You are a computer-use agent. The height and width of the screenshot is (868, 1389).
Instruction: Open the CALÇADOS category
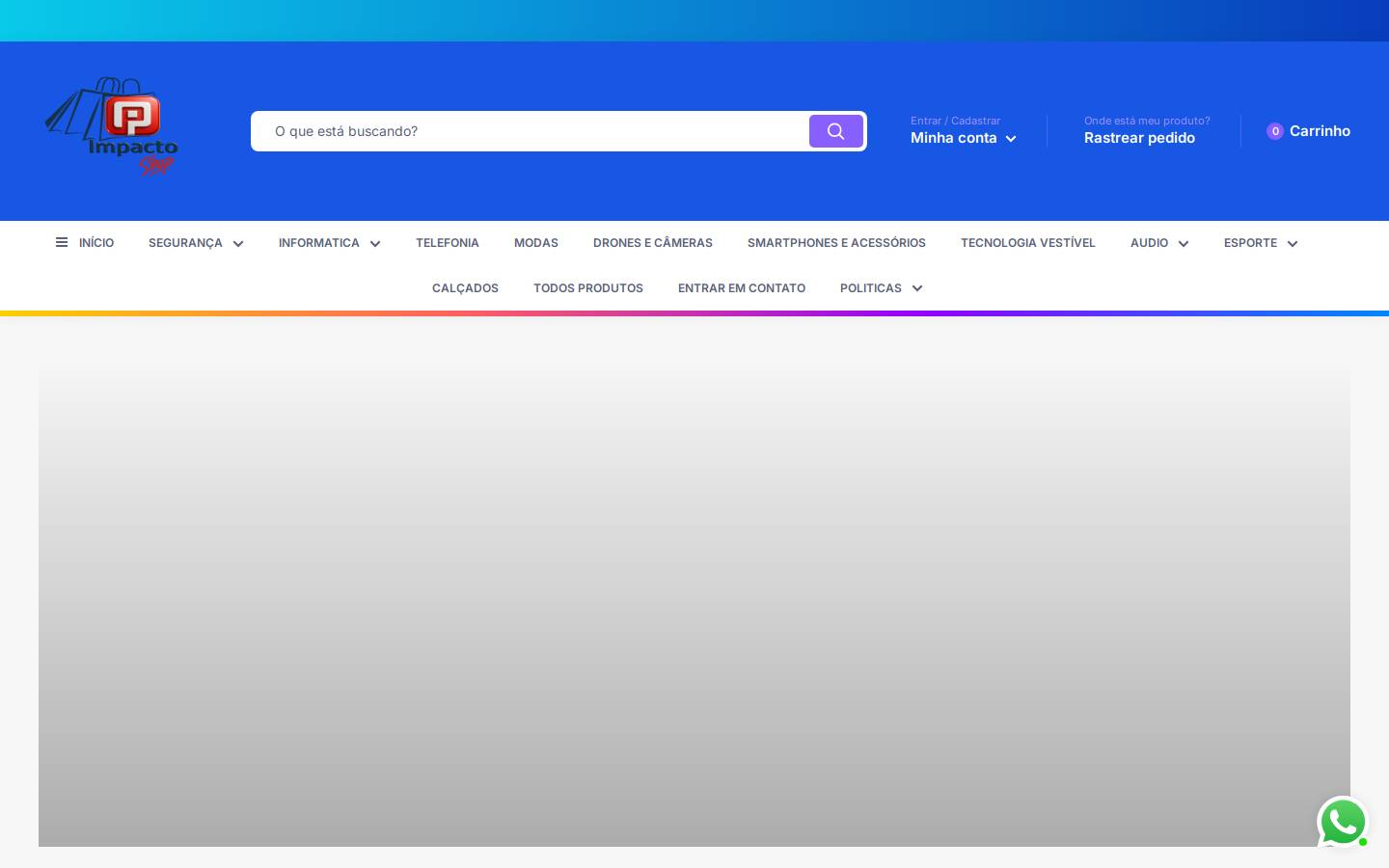(465, 288)
